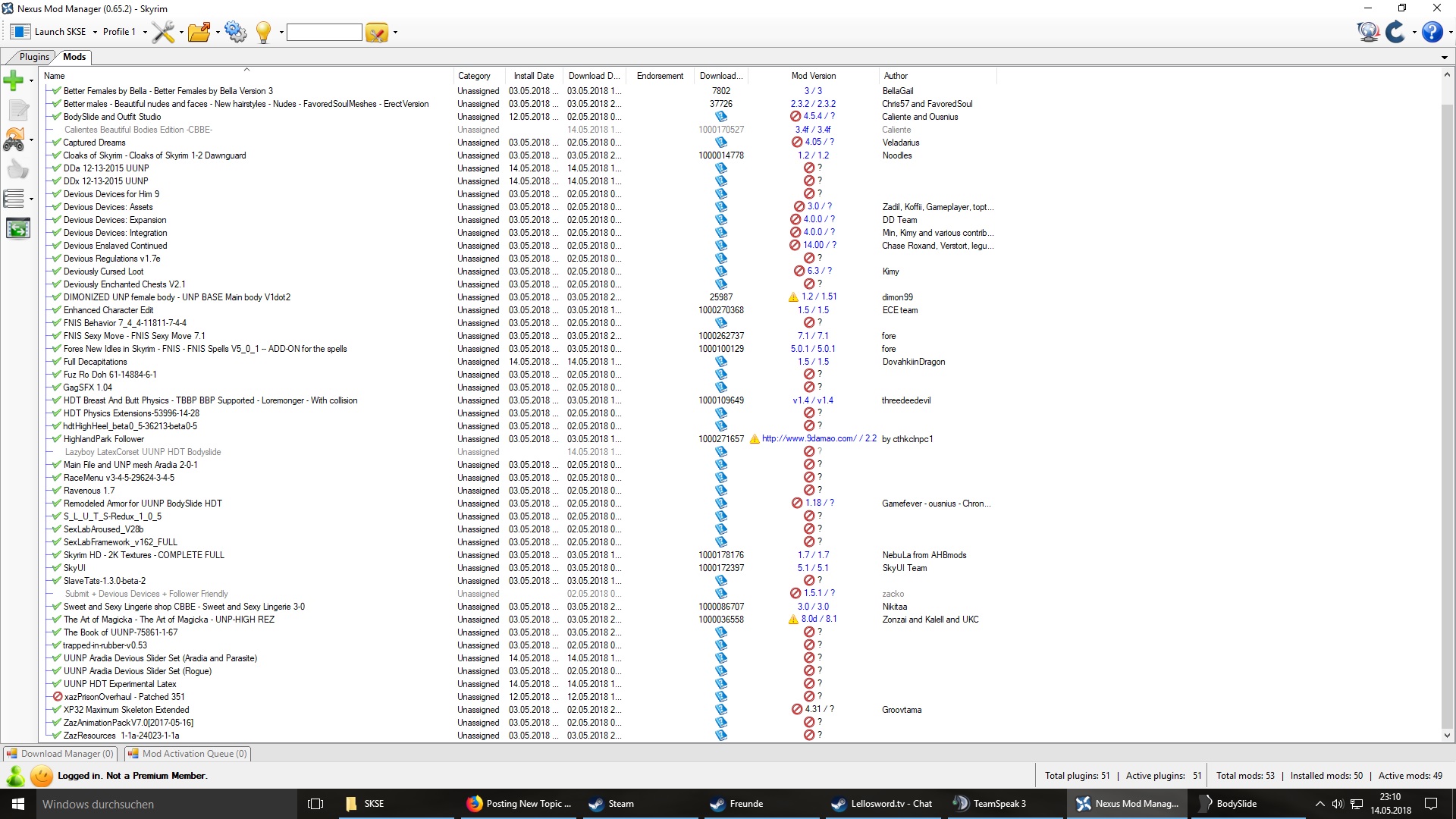
Task: Click the blue circular arrow icon
Action: click(x=1395, y=32)
